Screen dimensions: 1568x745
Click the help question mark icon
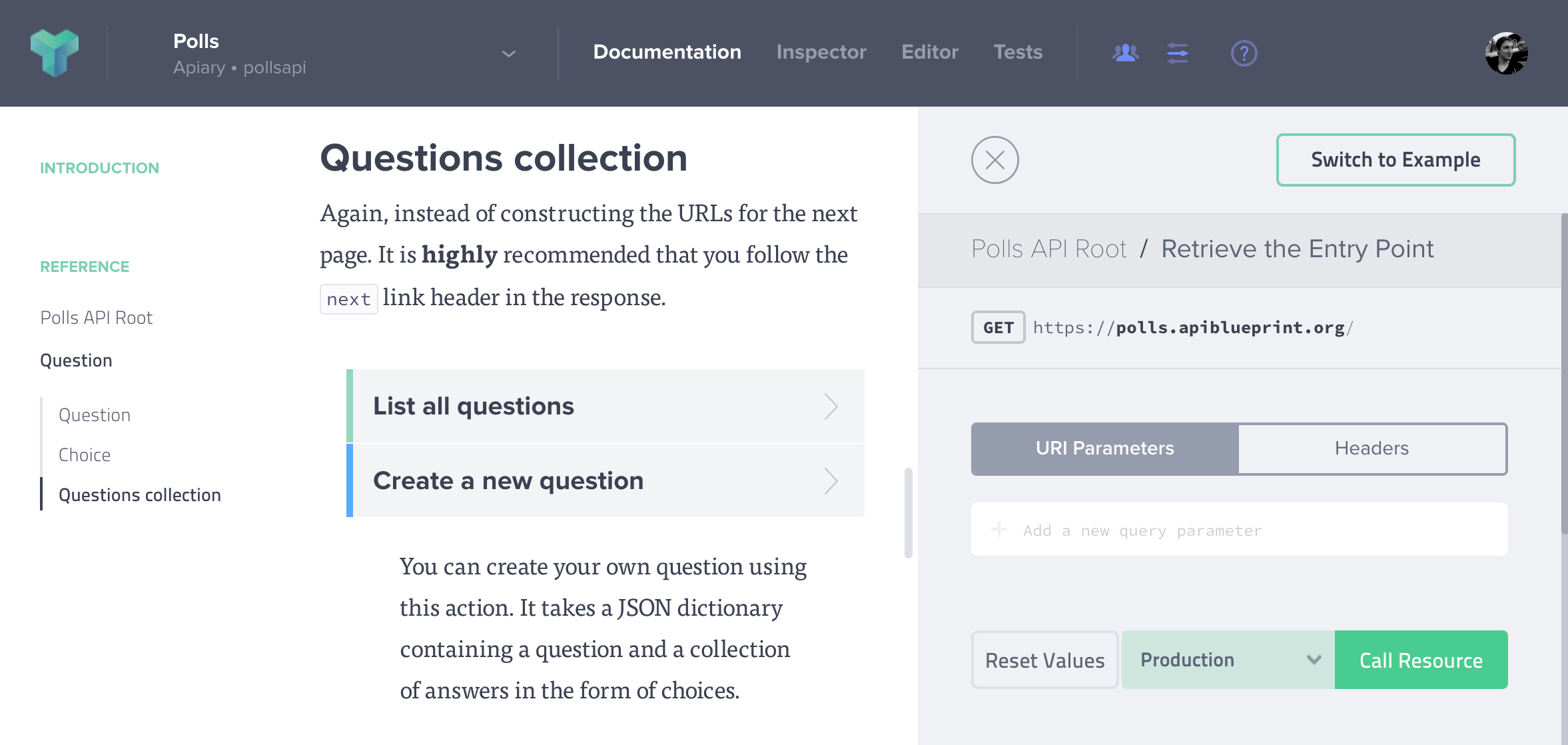1244,53
